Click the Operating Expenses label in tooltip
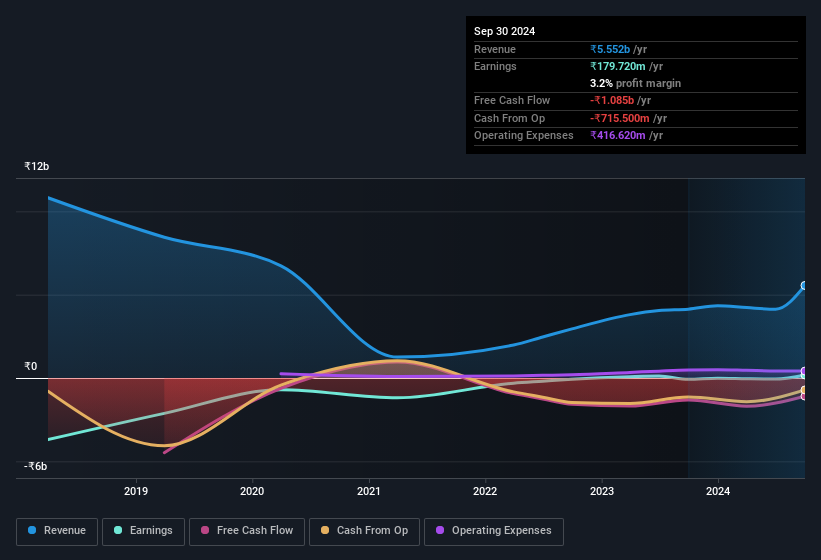The image size is (821, 560). coord(524,136)
